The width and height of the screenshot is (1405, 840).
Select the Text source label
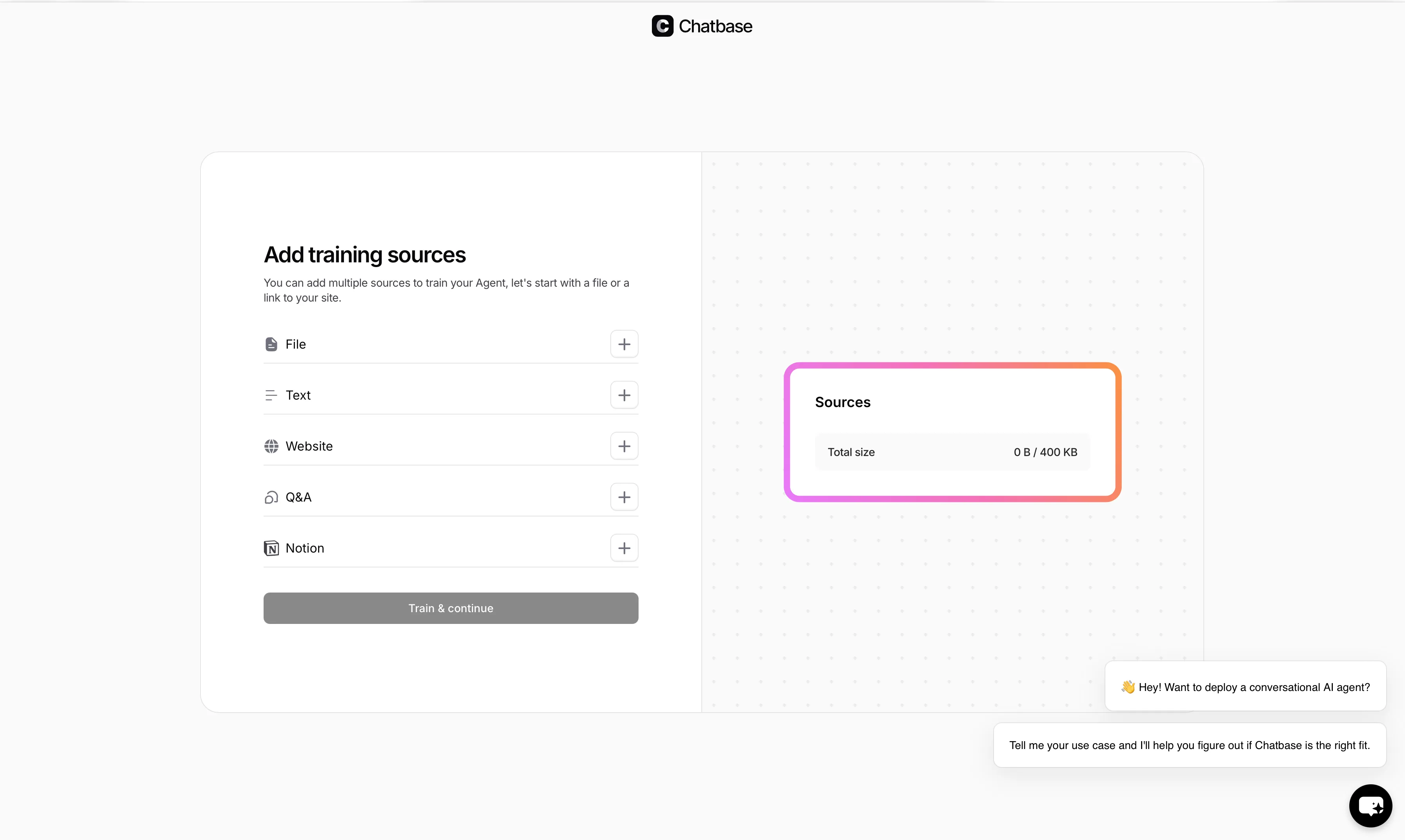(x=298, y=395)
